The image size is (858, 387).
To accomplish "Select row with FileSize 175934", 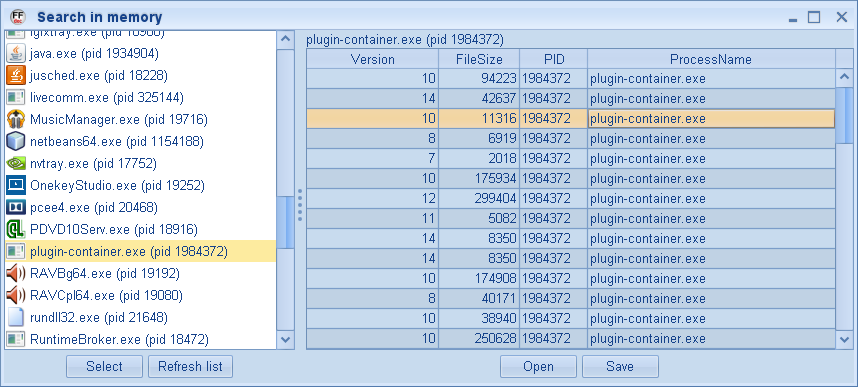I will point(571,179).
